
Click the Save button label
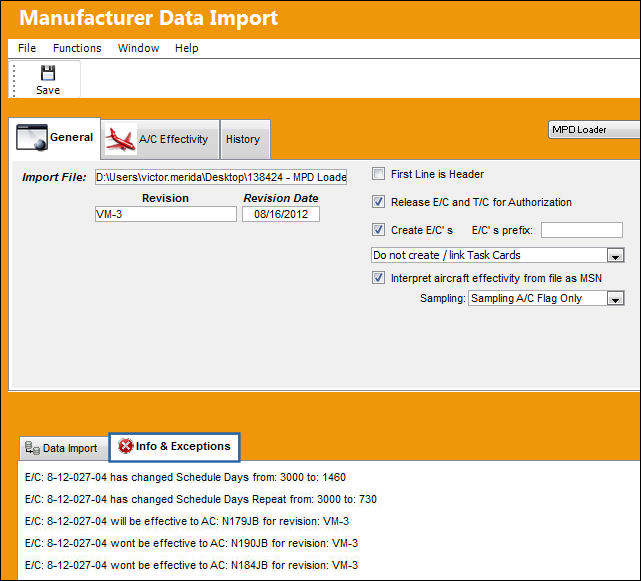point(48,90)
